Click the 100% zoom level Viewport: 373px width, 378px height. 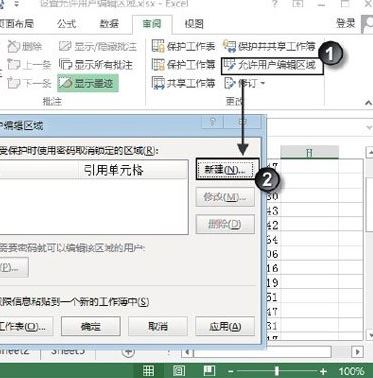click(x=352, y=371)
